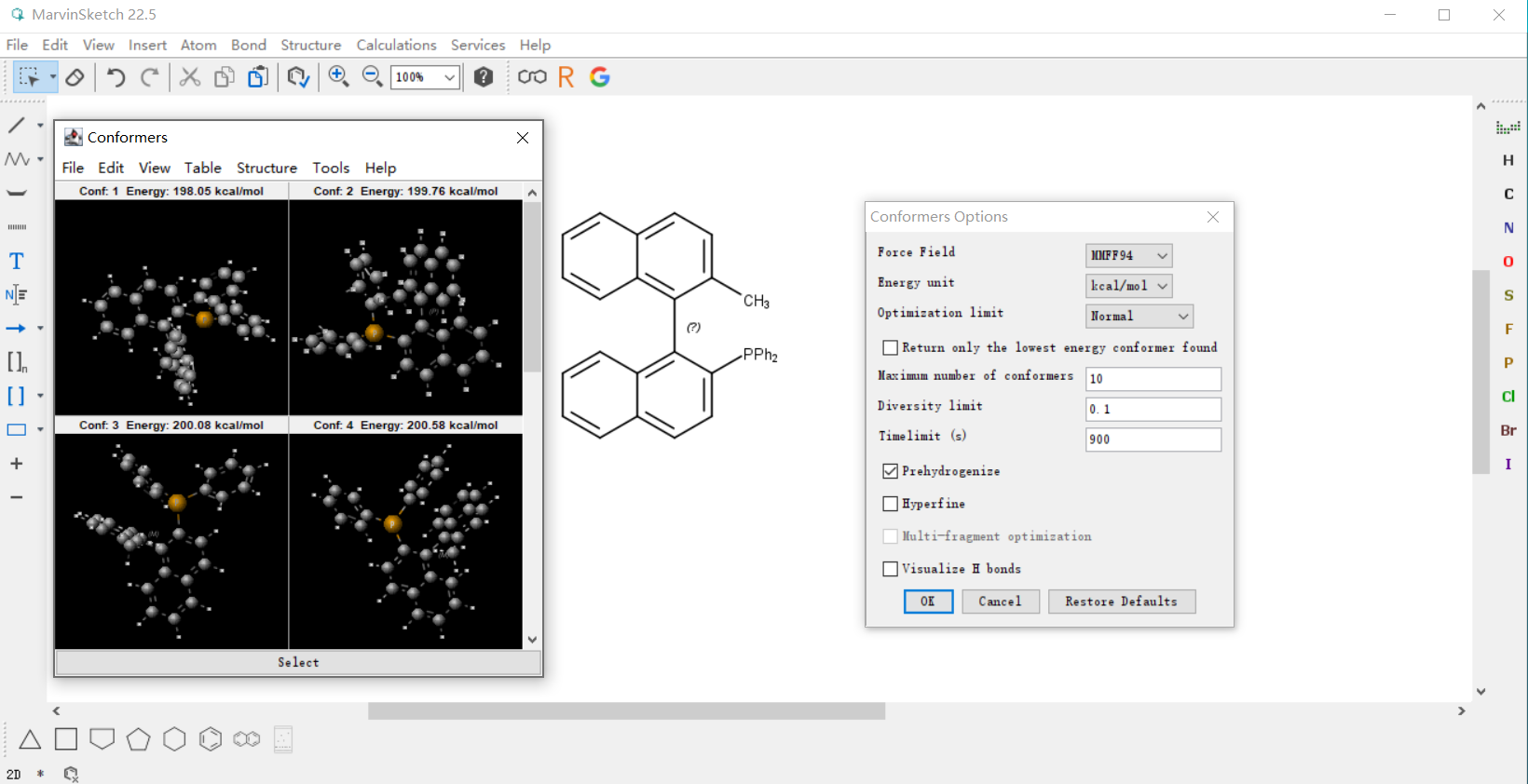This screenshot has width=1528, height=784.
Task: Open the Calculations menu
Action: (x=396, y=45)
